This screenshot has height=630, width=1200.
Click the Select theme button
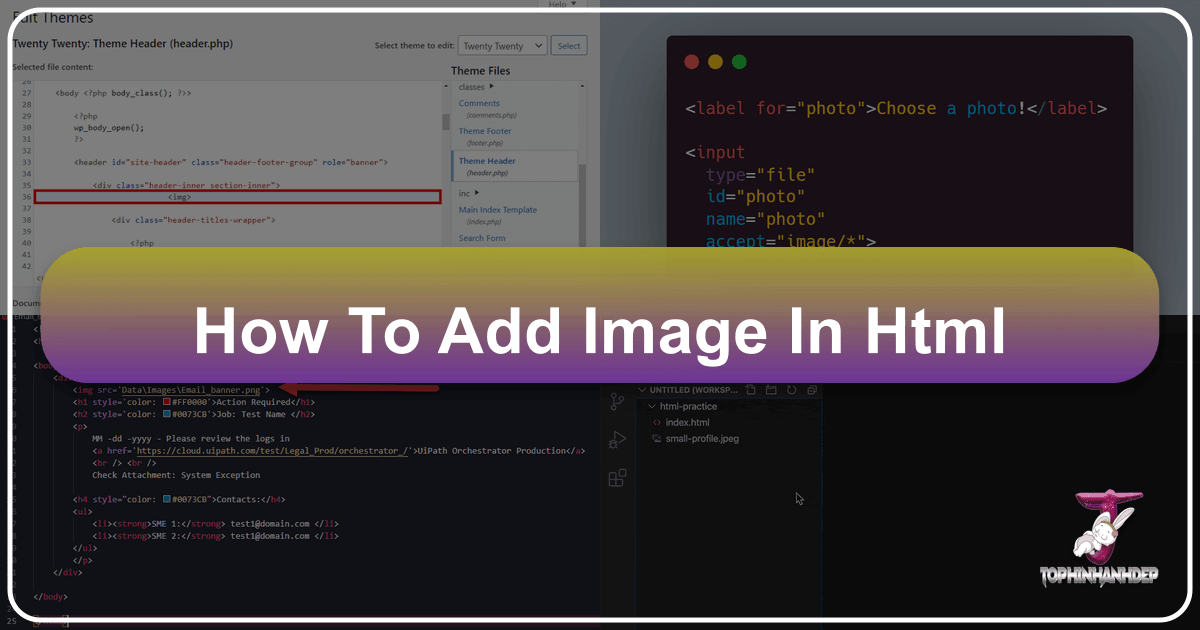[568, 46]
